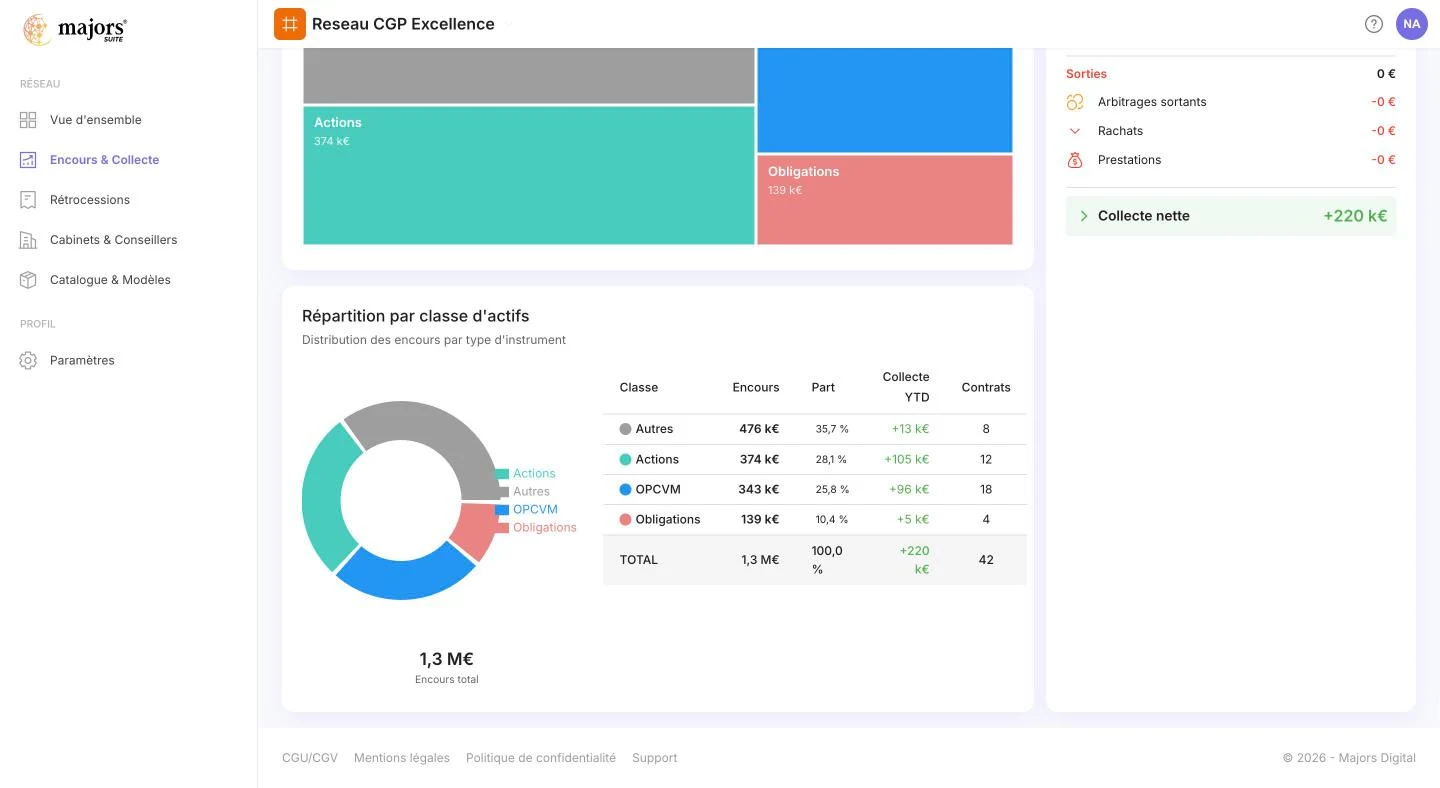Click the Autres legend label
Image resolution: width=1440 pixels, height=788 pixels.
tap(531, 492)
